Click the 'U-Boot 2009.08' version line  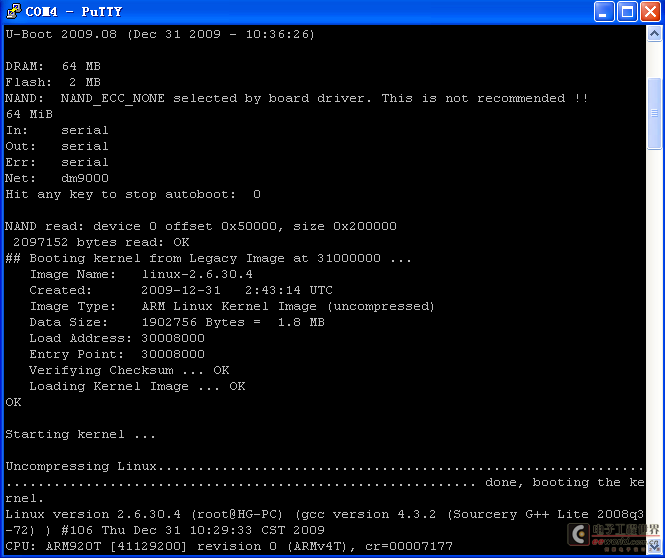160,34
